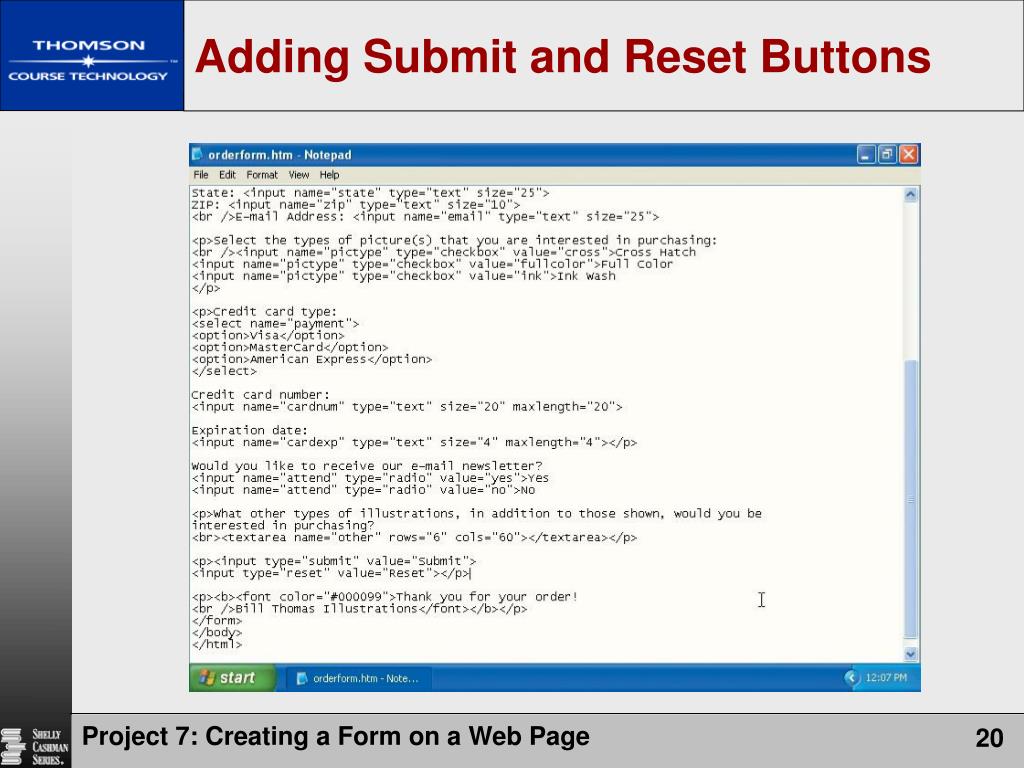Click the "Expiration date:" line

point(249,431)
